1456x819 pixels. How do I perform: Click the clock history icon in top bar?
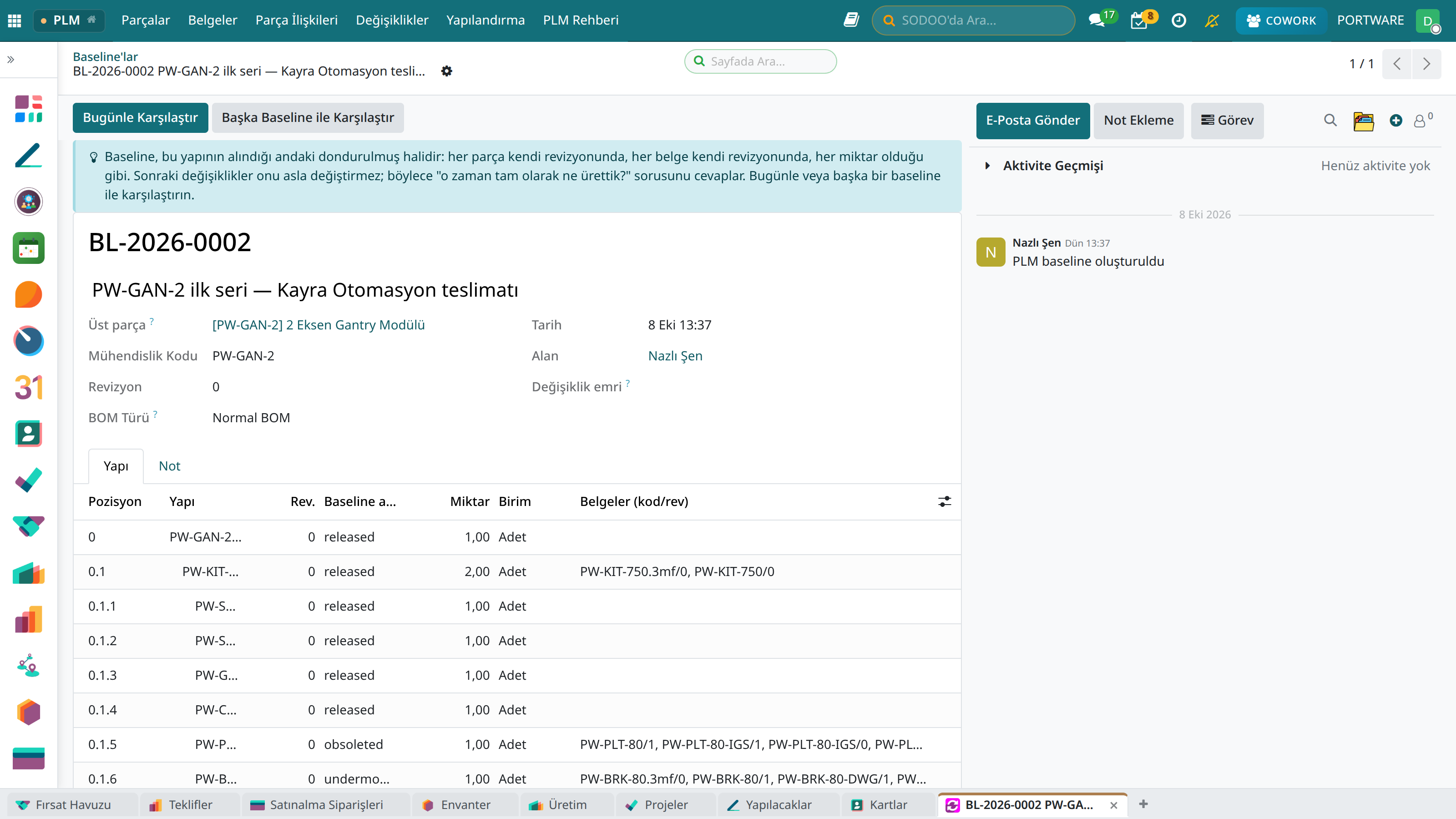point(1178,20)
